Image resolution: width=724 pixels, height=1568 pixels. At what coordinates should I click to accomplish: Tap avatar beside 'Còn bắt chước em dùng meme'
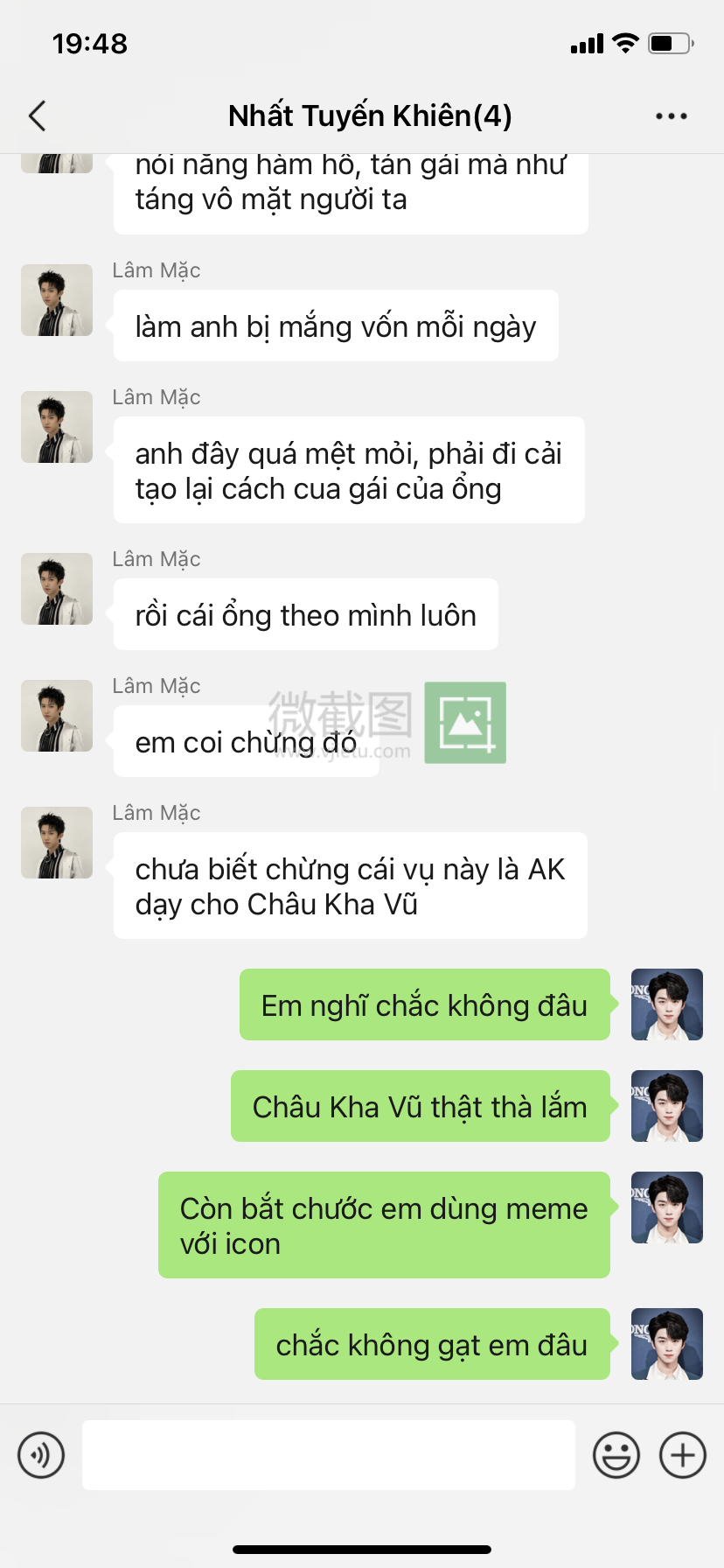pos(667,1207)
